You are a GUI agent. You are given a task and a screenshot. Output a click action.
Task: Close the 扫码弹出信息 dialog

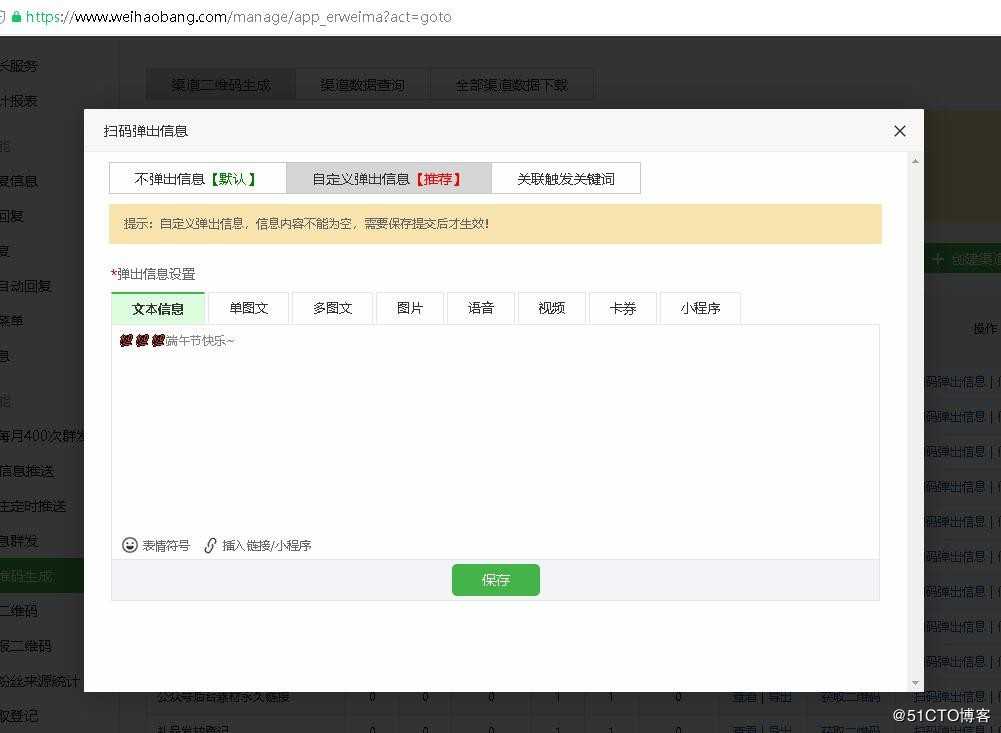[x=899, y=131]
